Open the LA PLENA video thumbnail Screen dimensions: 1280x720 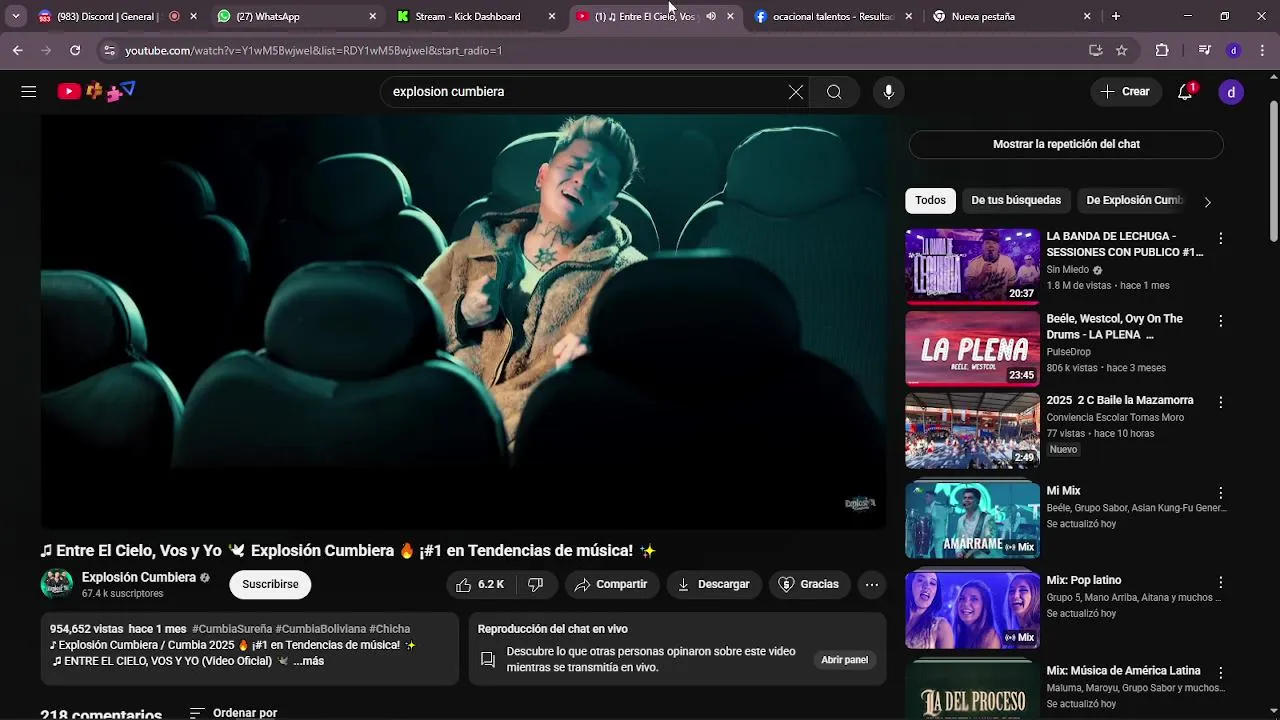972,348
